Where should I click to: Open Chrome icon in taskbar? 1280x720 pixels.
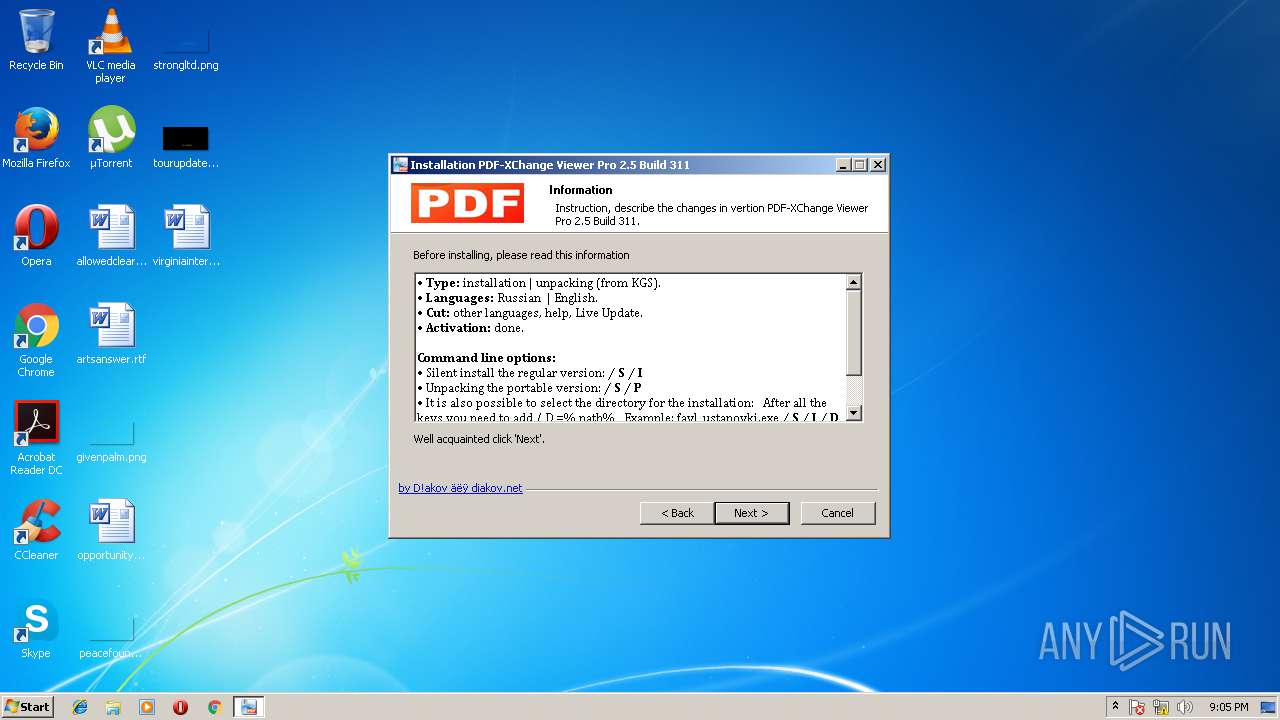pyautogui.click(x=214, y=707)
